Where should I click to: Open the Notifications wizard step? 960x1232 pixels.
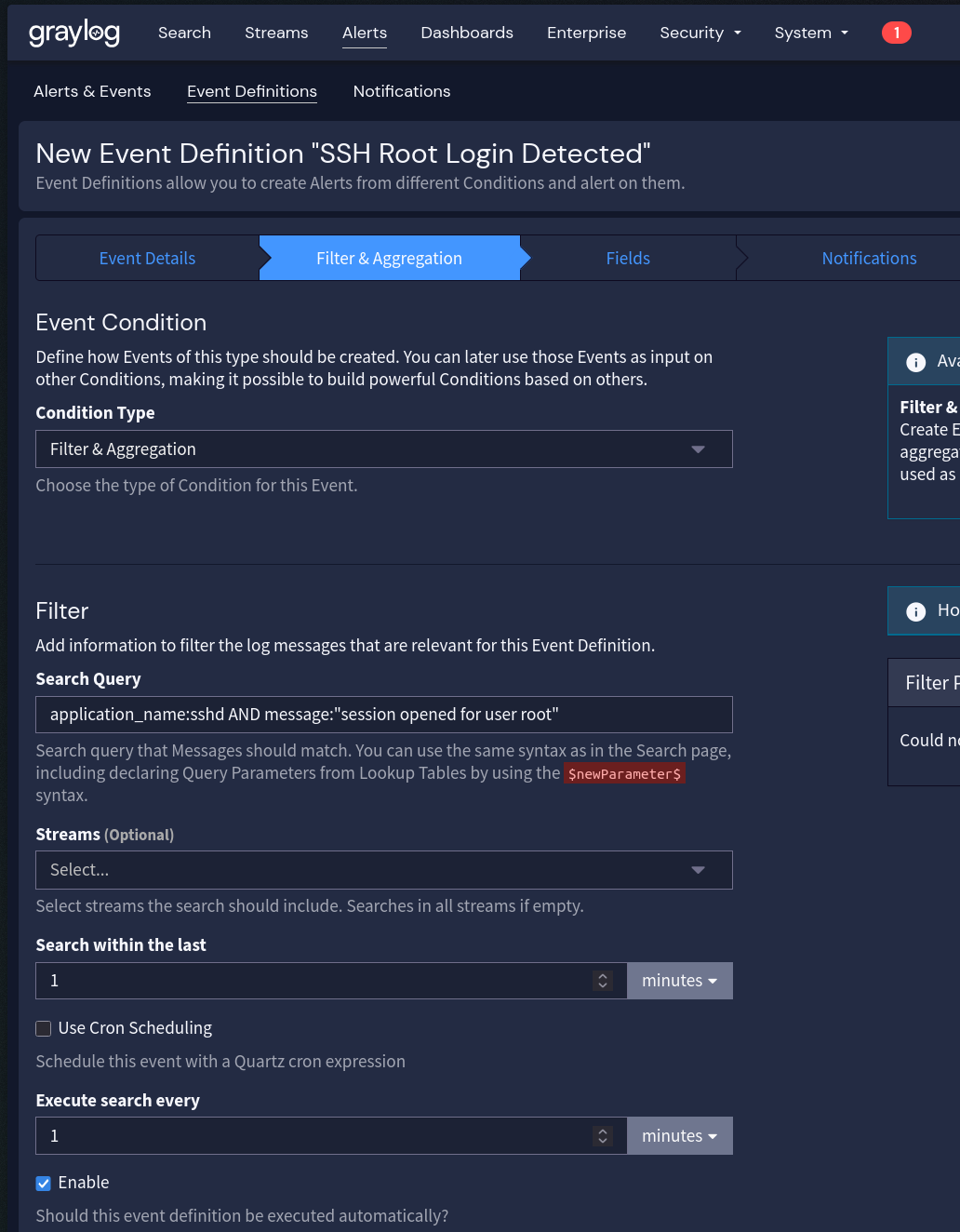869,259
